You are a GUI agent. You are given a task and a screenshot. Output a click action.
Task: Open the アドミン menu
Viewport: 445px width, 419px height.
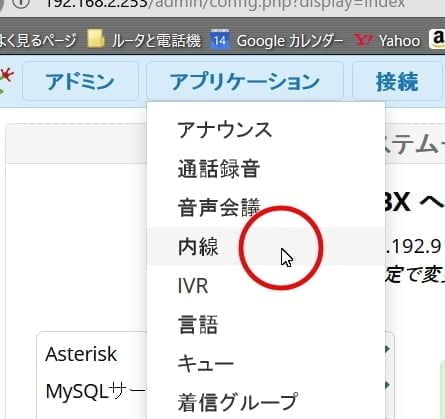pos(80,81)
